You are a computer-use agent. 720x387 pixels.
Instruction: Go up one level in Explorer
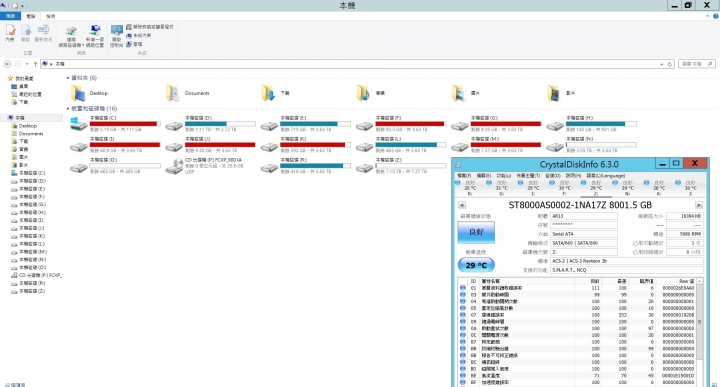[35, 64]
